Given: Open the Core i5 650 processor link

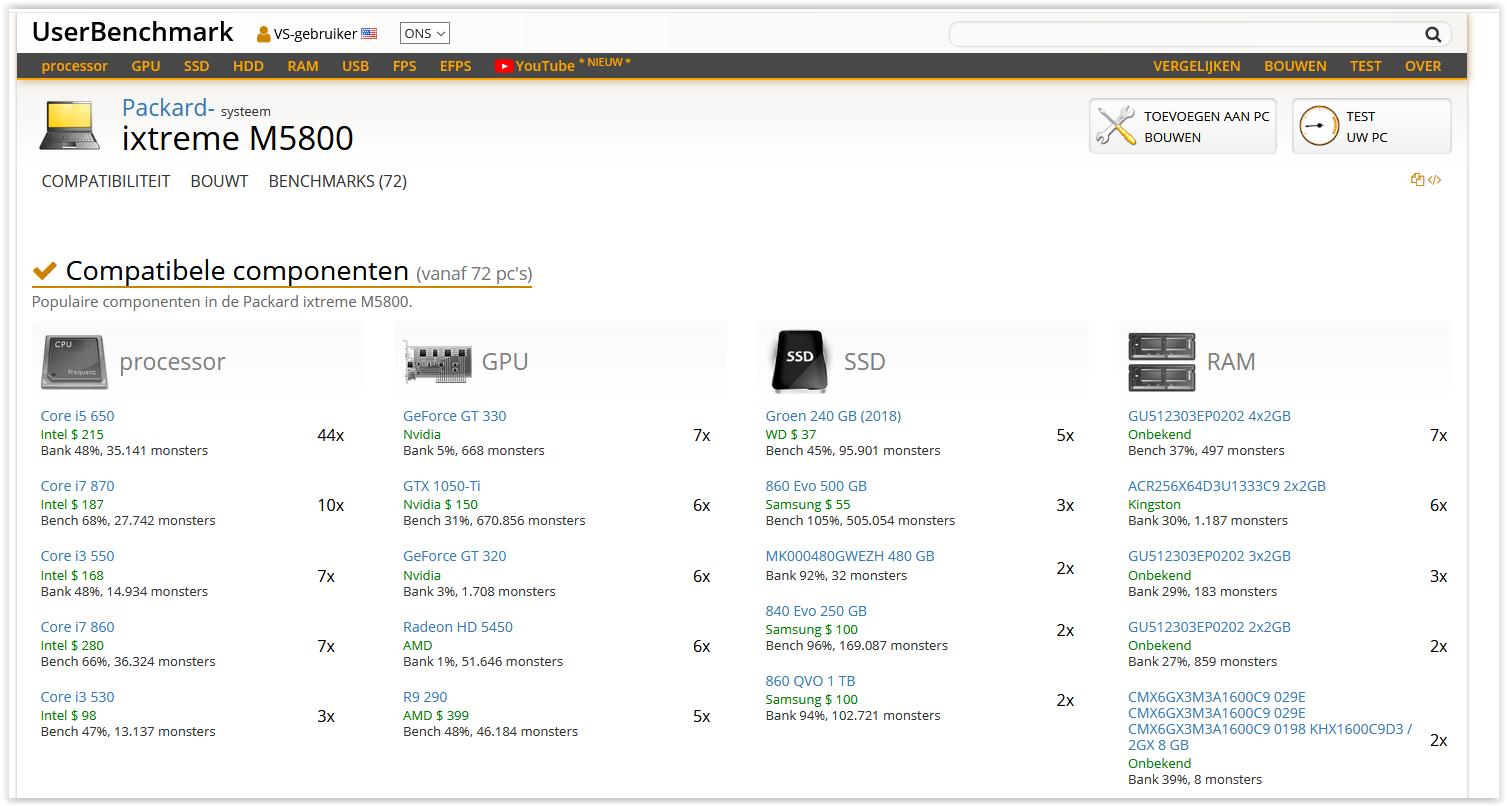Looking at the screenshot, I should (78, 416).
